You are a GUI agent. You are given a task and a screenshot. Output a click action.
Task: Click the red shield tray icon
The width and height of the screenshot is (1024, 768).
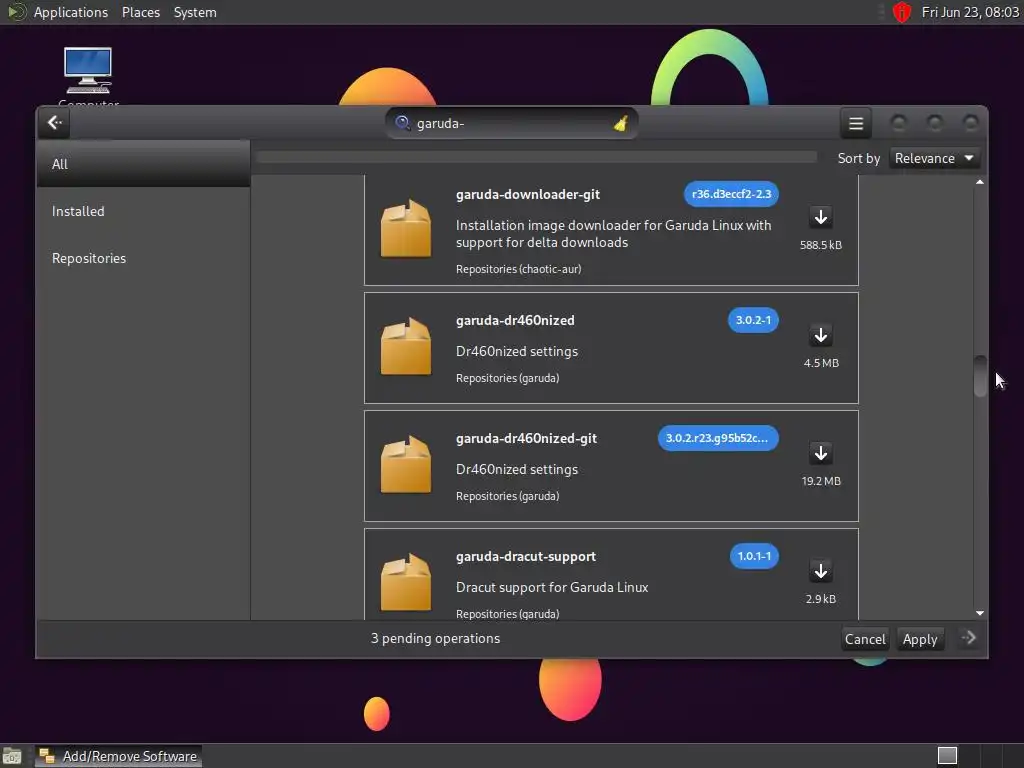click(901, 12)
